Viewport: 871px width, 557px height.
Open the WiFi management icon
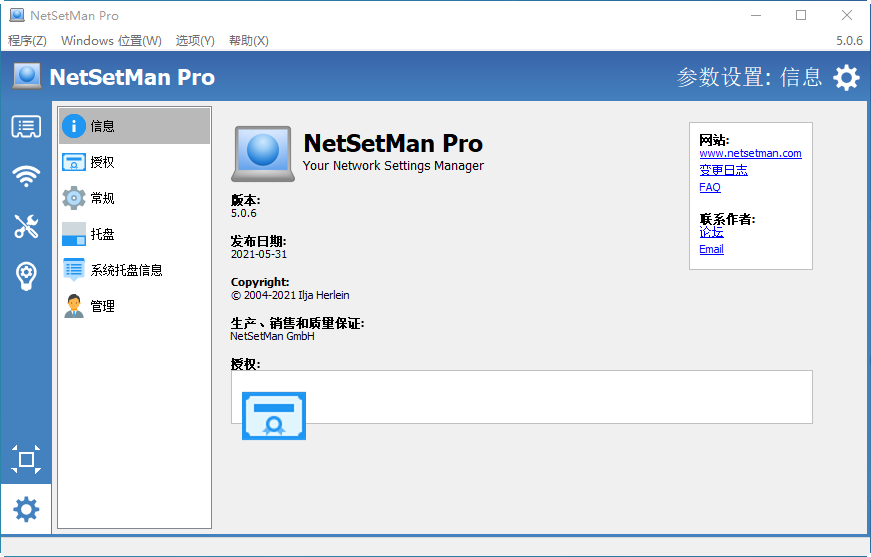tap(26, 176)
